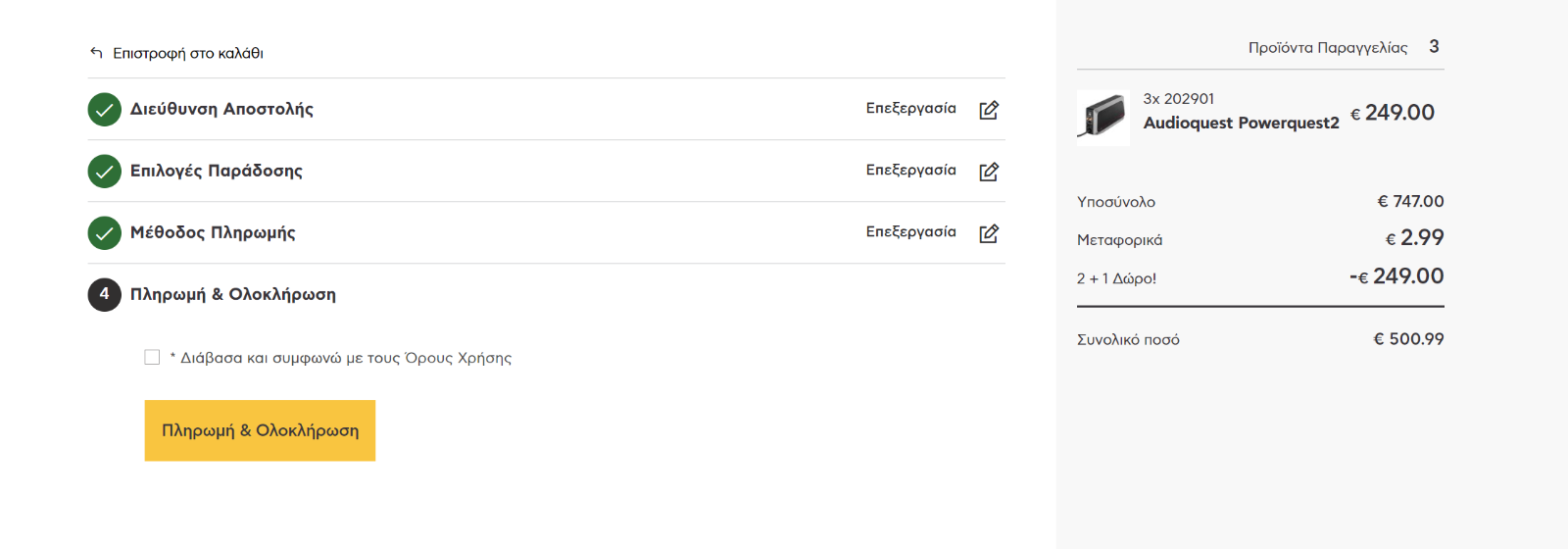This screenshot has width=1568, height=549.
Task: Go back via Επιστροφή στο καλάθι link
Action: pyautogui.click(x=188, y=54)
